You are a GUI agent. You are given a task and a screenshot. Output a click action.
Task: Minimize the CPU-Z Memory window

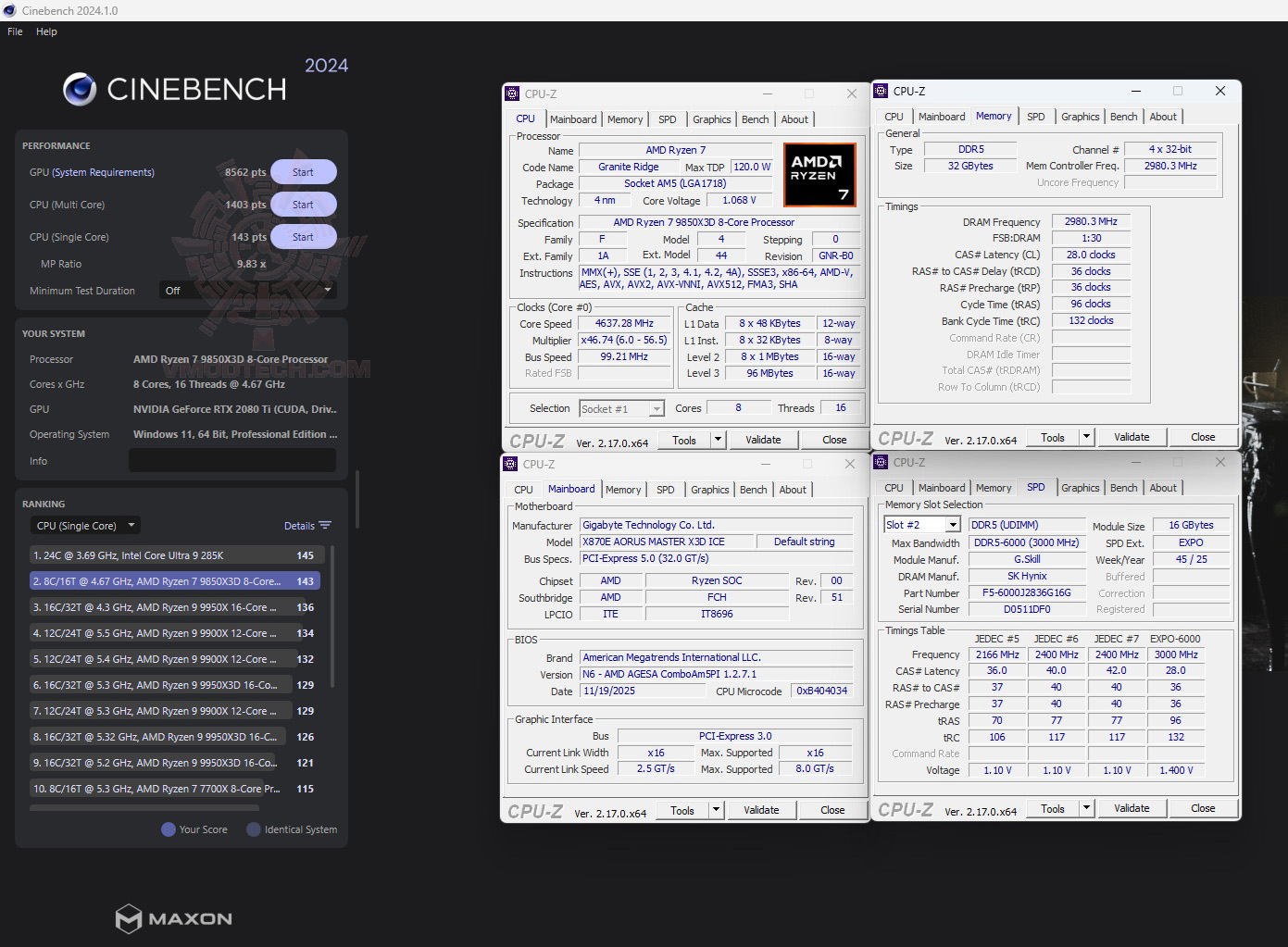1135,91
